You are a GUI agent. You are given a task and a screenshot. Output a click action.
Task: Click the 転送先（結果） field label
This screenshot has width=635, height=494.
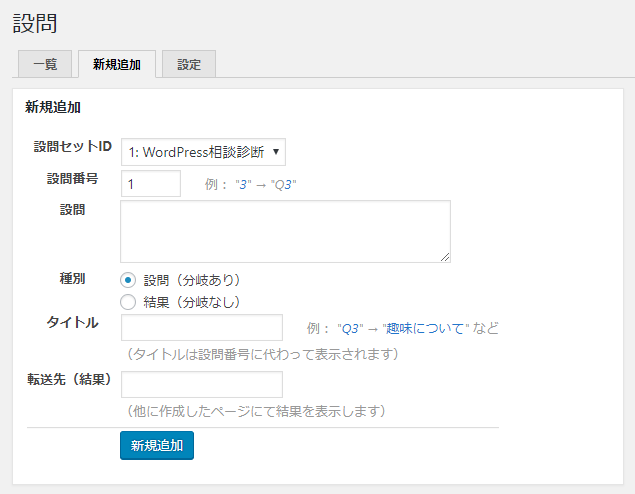coord(69,379)
